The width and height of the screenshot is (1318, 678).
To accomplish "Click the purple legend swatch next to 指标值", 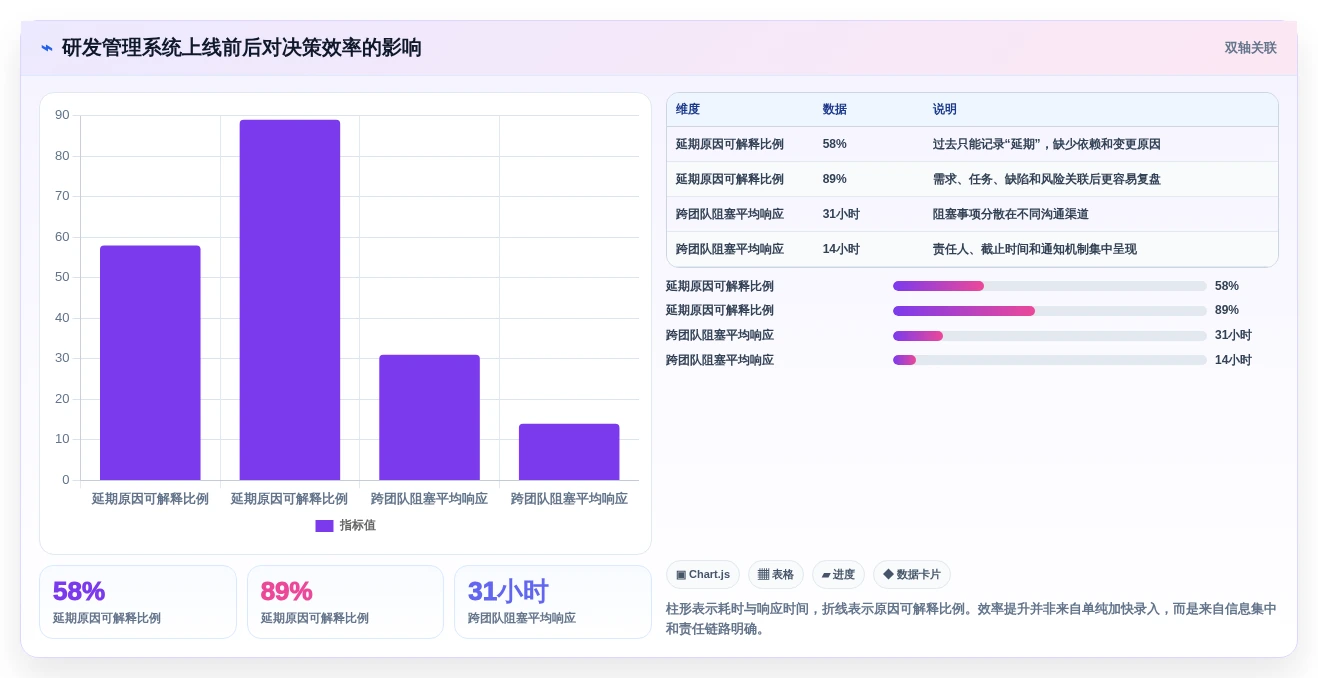I will pyautogui.click(x=324, y=525).
